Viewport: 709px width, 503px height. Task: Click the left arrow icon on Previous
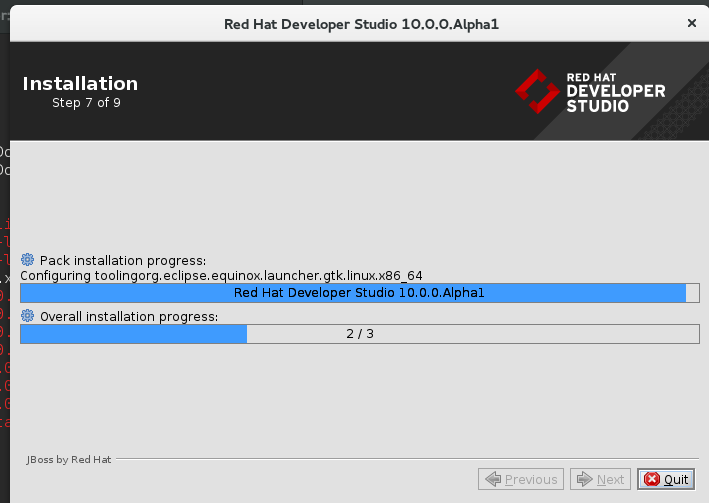[493, 479]
